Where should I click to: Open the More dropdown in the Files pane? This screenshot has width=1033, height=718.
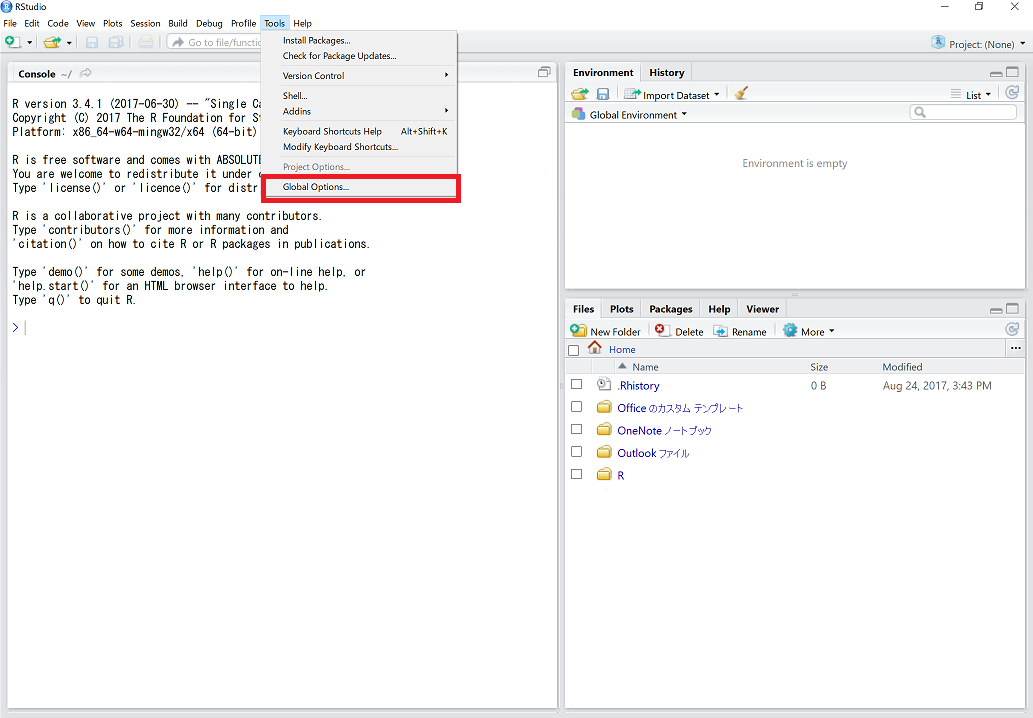pyautogui.click(x=808, y=331)
